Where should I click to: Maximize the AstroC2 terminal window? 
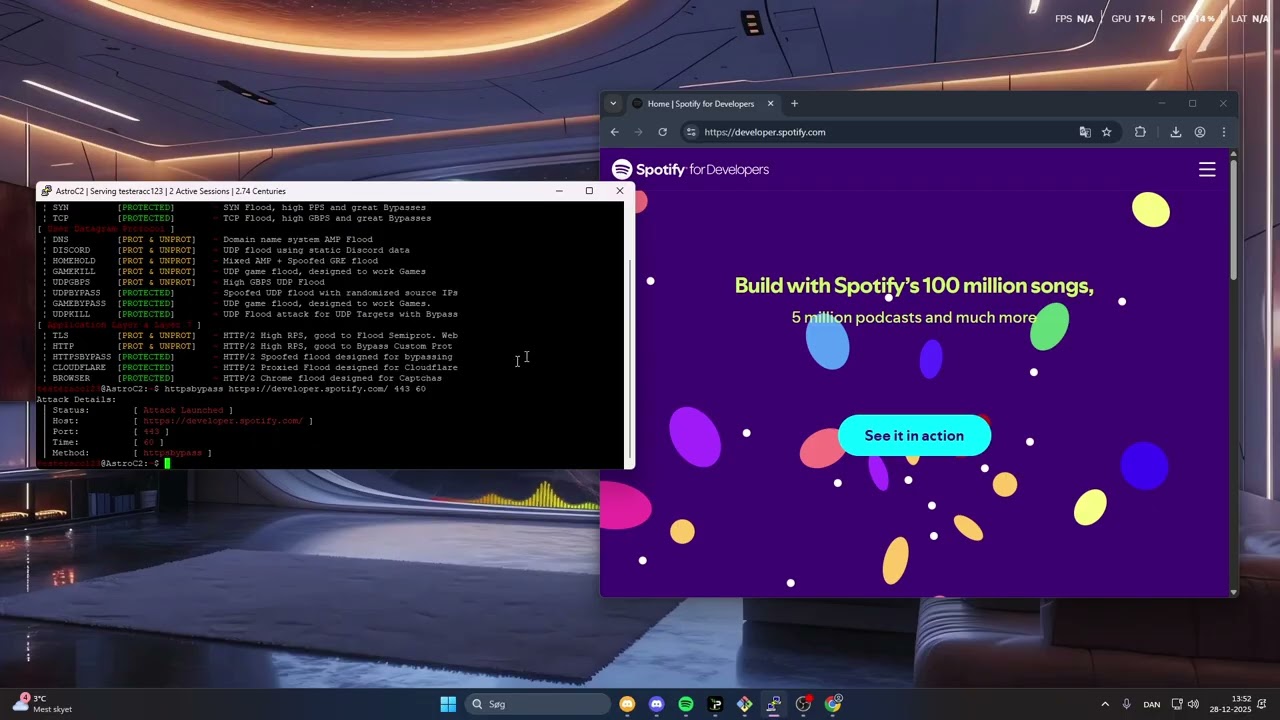(x=589, y=191)
